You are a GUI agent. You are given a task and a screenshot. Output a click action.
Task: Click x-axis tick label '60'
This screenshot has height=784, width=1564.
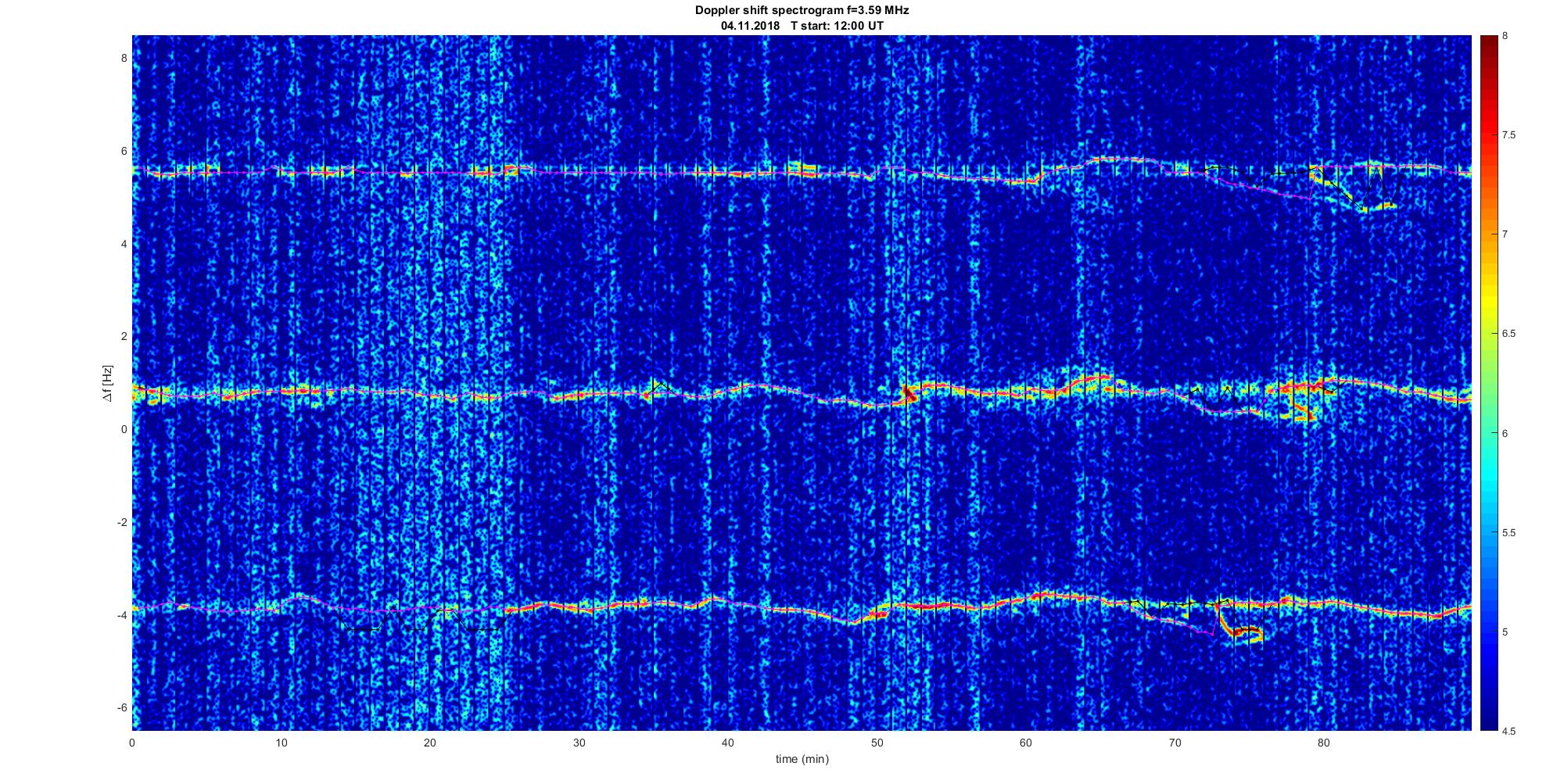click(x=1025, y=743)
